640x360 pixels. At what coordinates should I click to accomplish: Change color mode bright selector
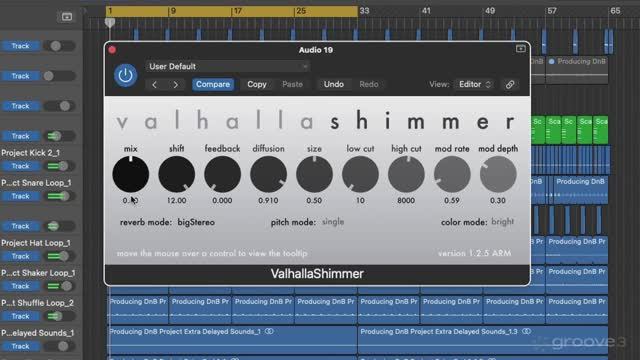click(502, 222)
